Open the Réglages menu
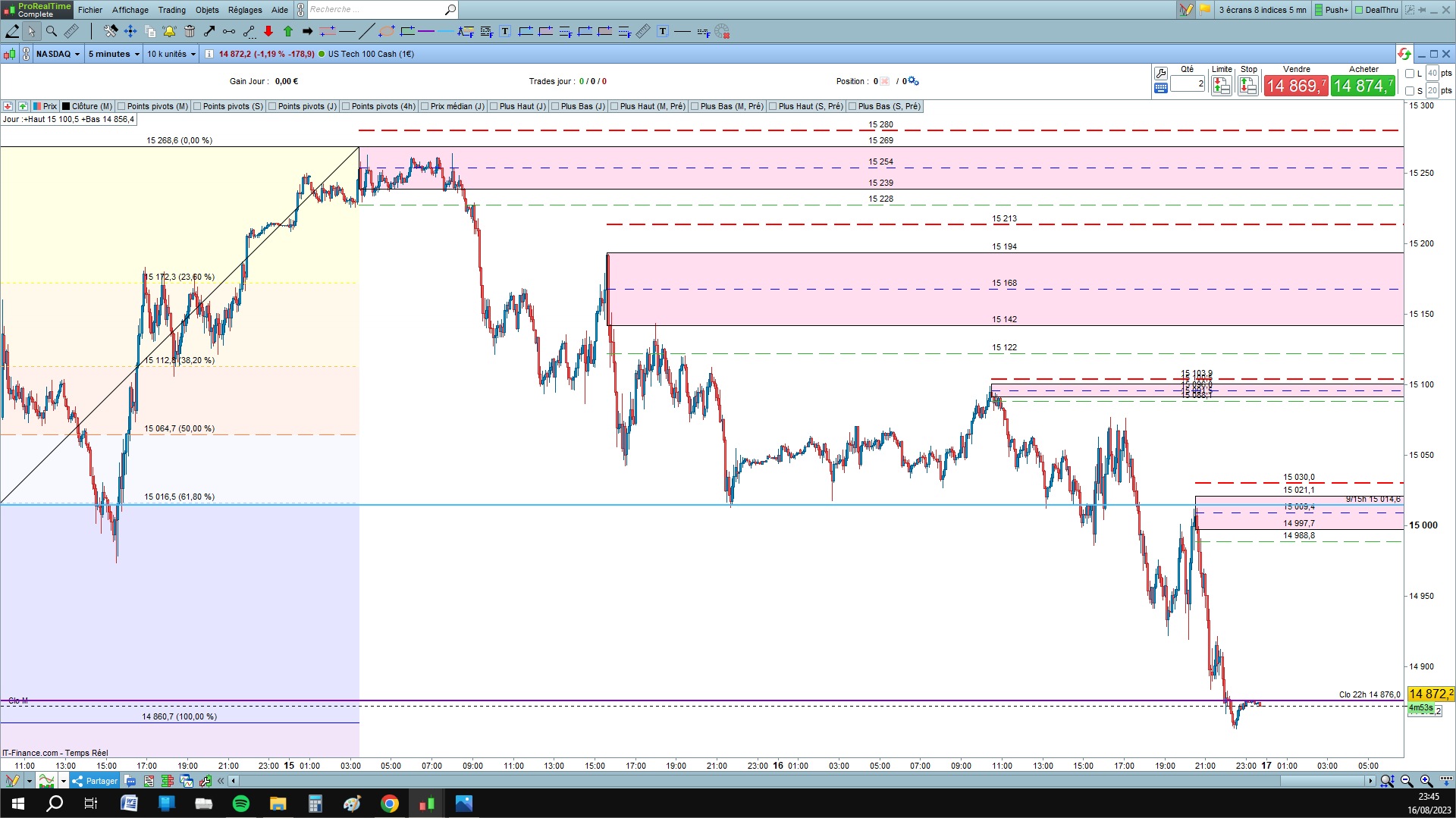The width and height of the screenshot is (1456, 818). 245,10
